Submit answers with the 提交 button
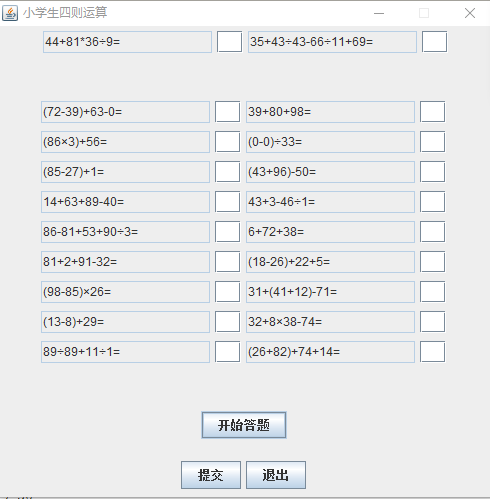This screenshot has height=499, width=490. pyautogui.click(x=211, y=475)
